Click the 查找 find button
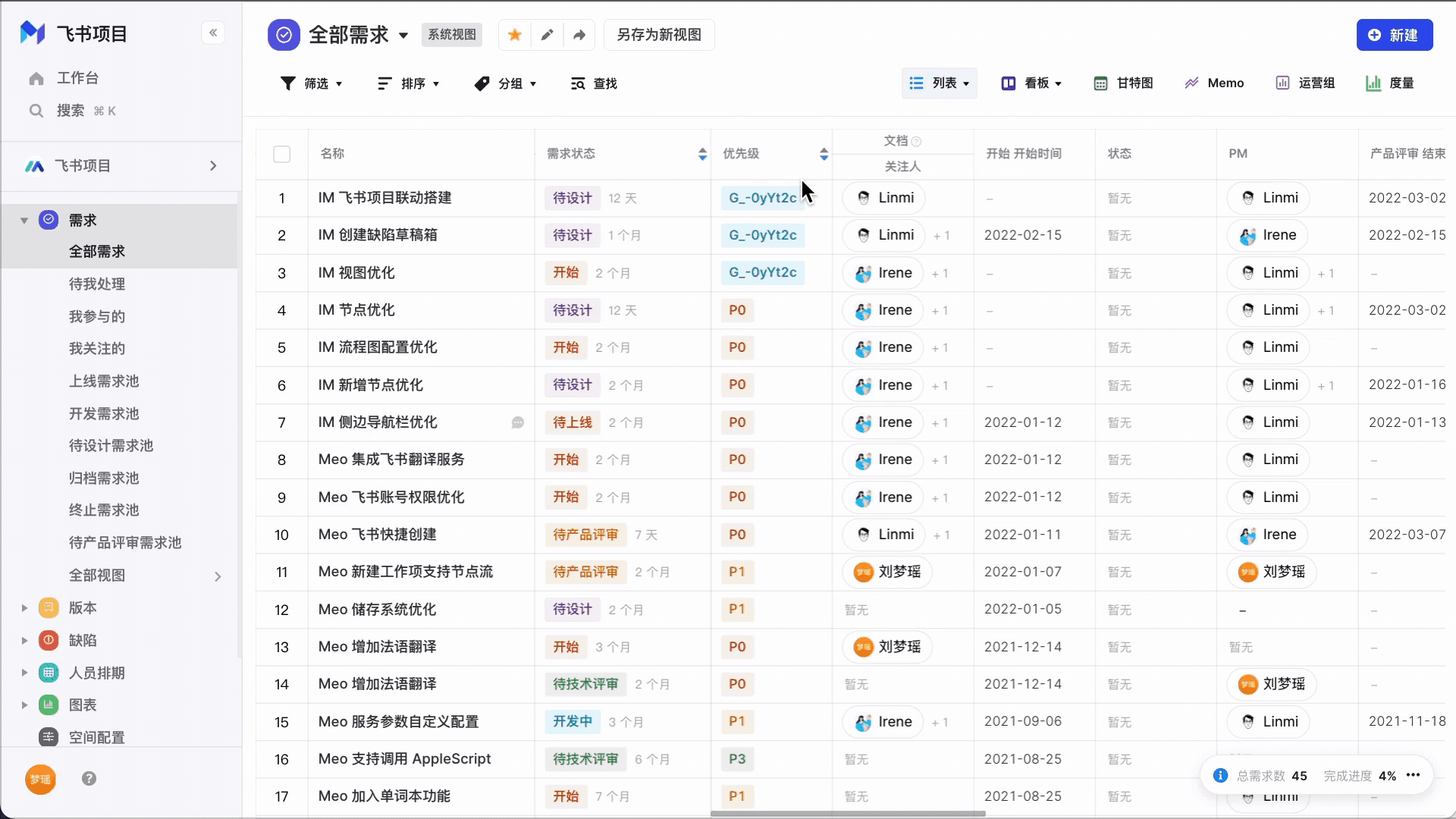 [594, 83]
